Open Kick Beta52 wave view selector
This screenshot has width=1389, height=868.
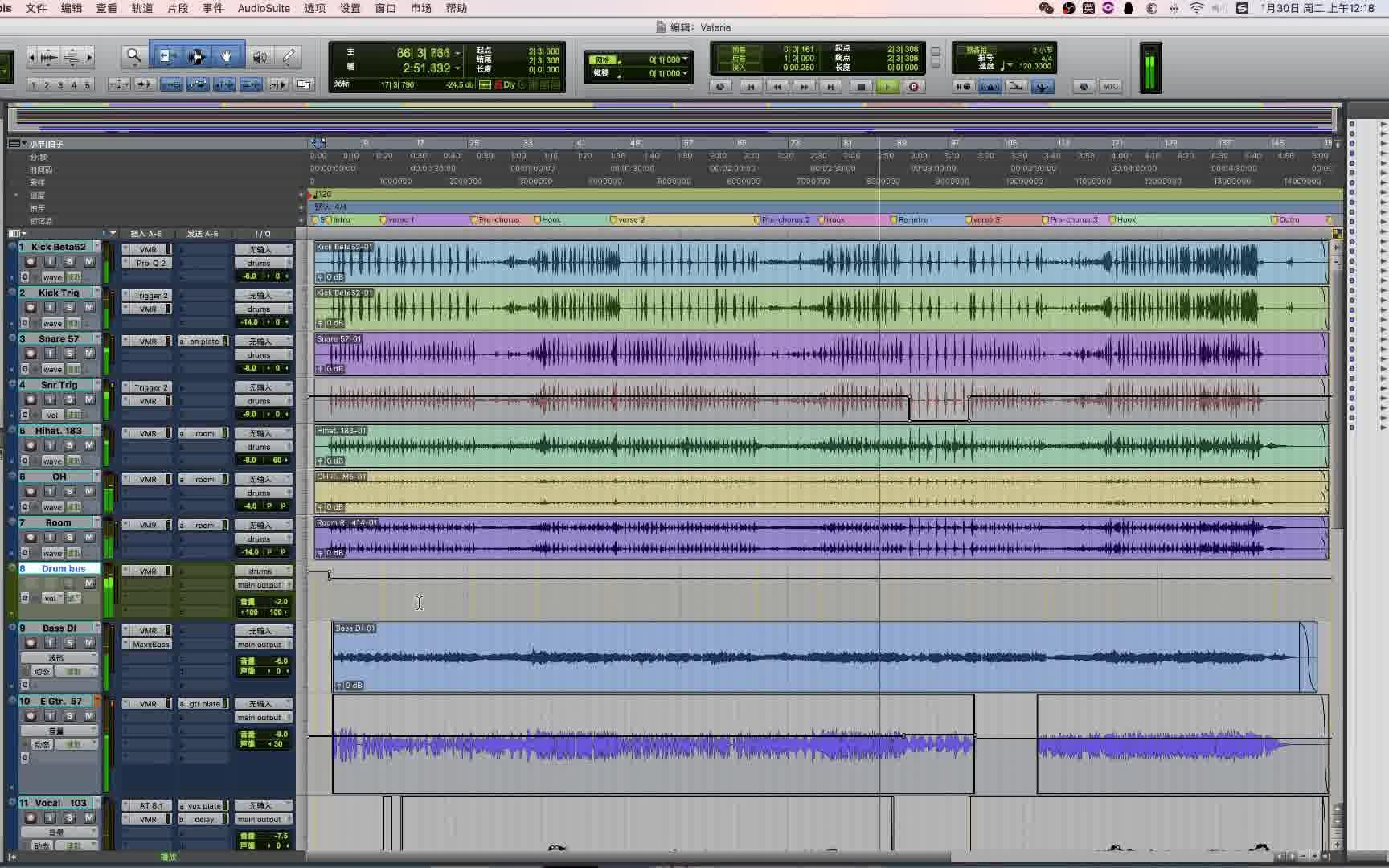coord(52,277)
